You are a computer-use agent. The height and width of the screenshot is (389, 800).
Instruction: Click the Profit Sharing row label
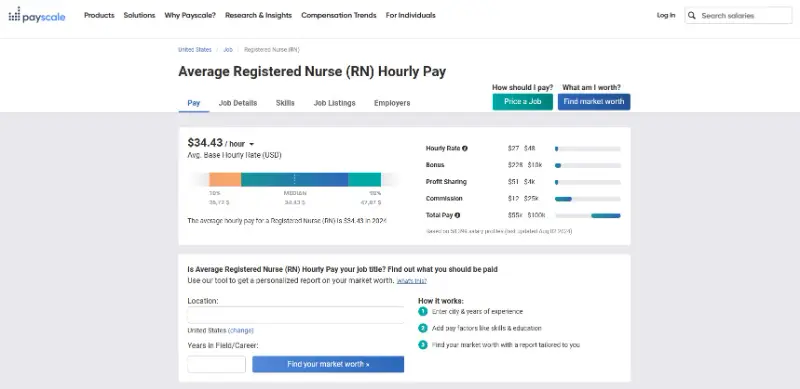(x=446, y=182)
